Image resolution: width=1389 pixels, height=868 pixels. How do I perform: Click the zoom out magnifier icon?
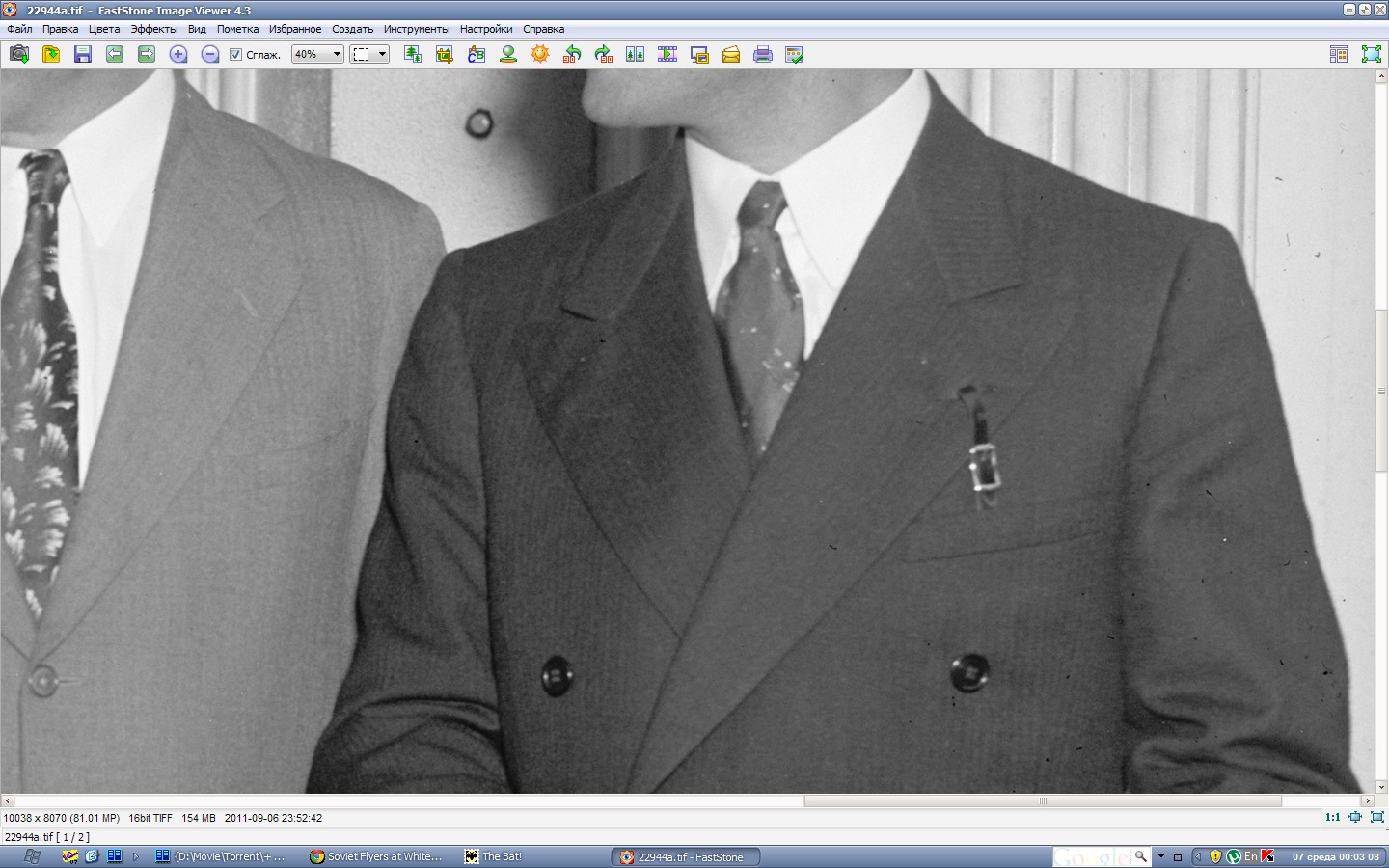point(210,55)
